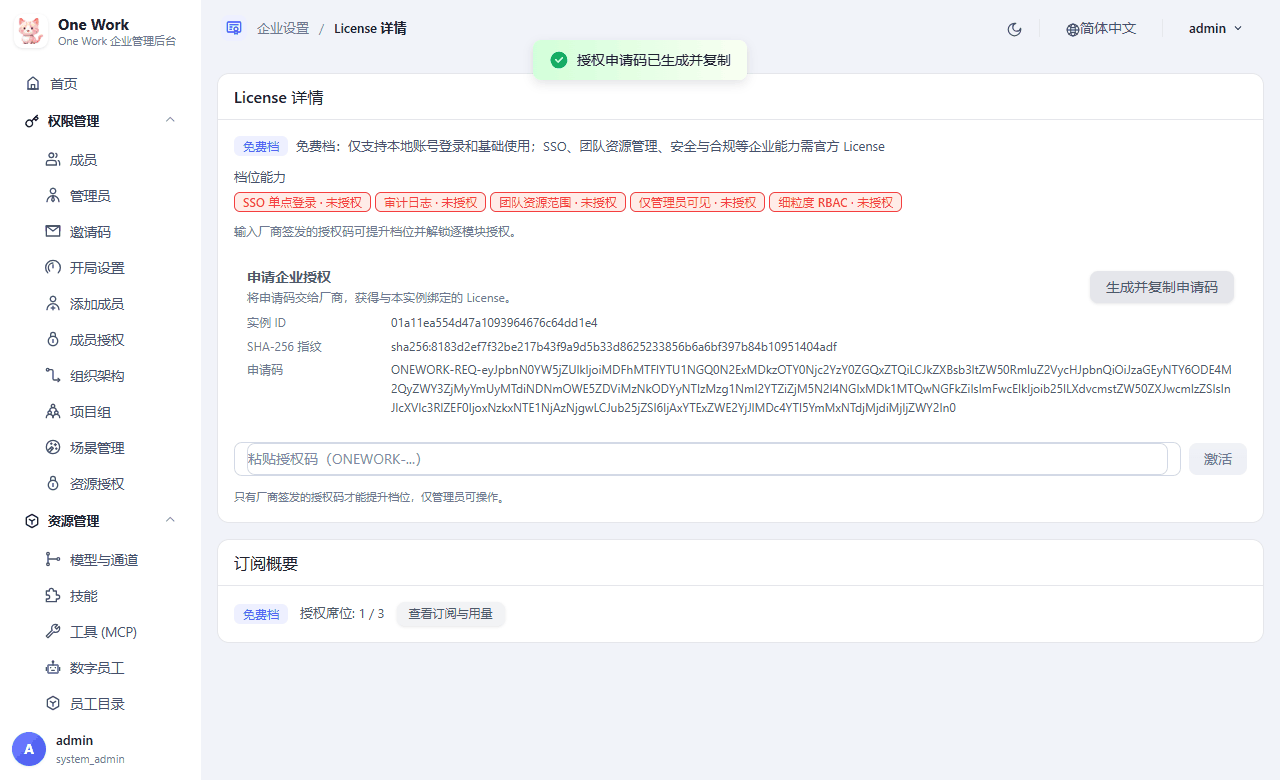This screenshot has height=780, width=1280.
Task: Click the 工具 (MCP) wrench icon
Action: pos(53,632)
